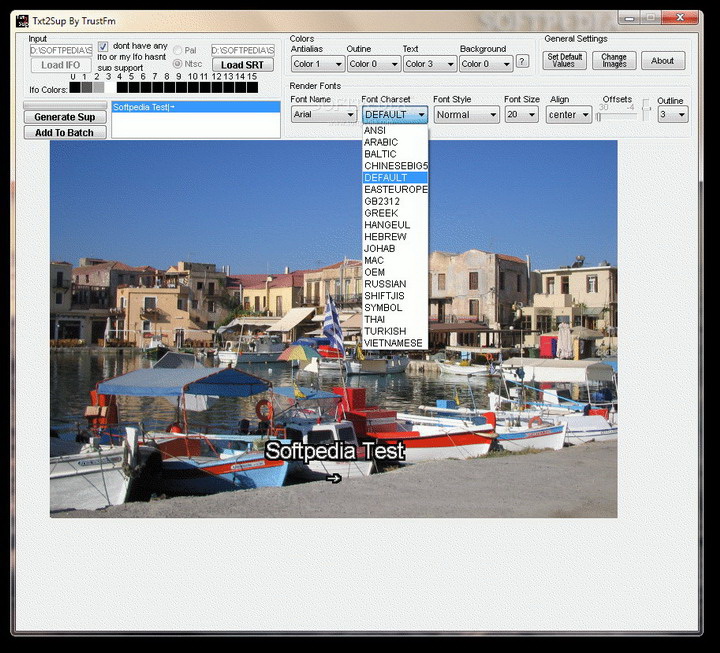Click Ifo color swatch 12
720x653 pixels.
pos(217,88)
